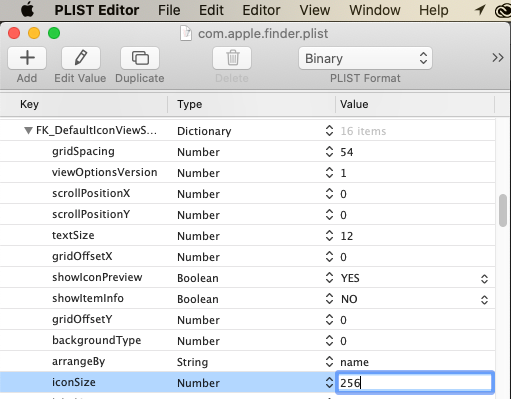
Task: Open the View menu
Action: point(315,10)
